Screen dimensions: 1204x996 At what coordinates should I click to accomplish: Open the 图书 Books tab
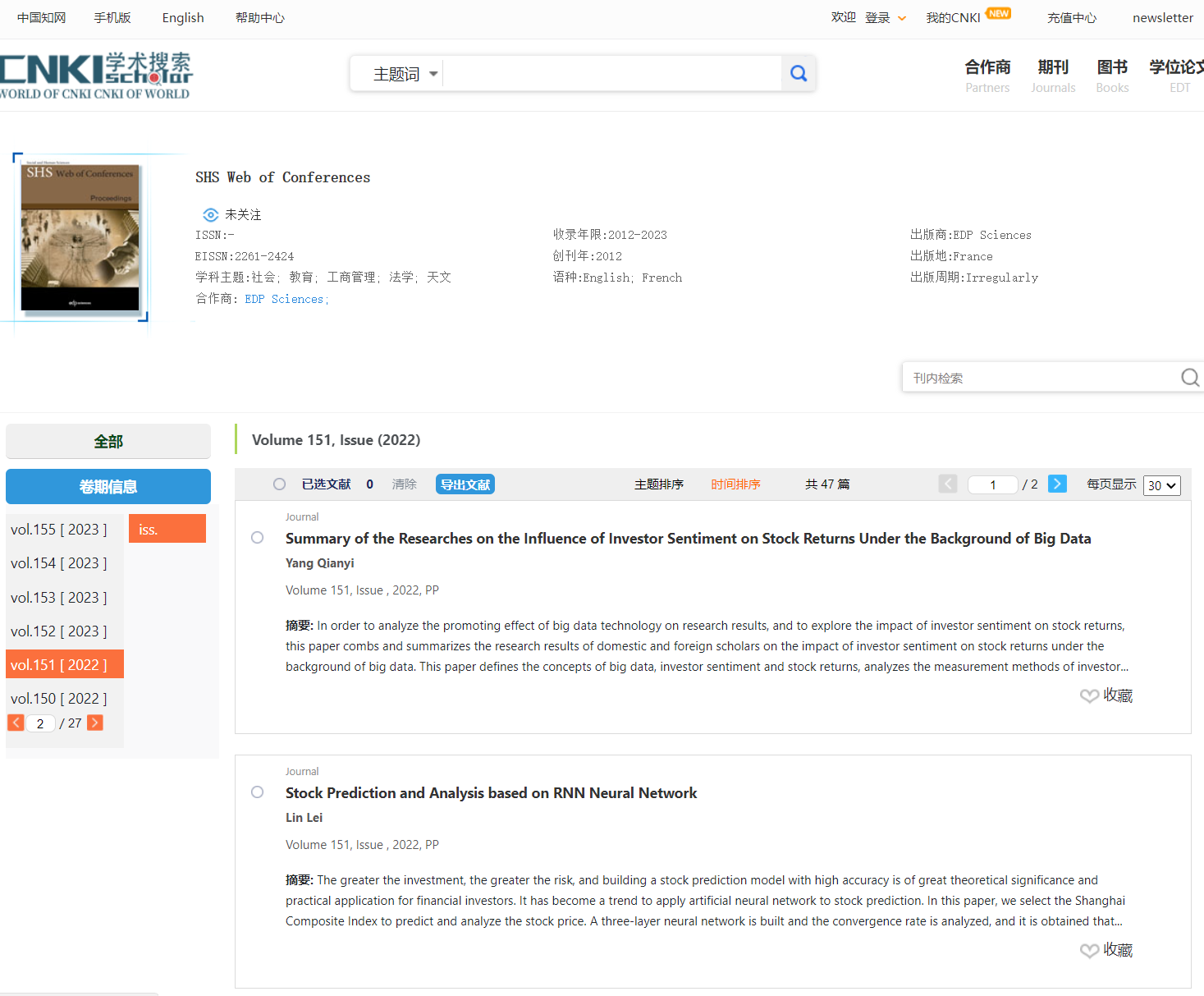pos(1113,76)
